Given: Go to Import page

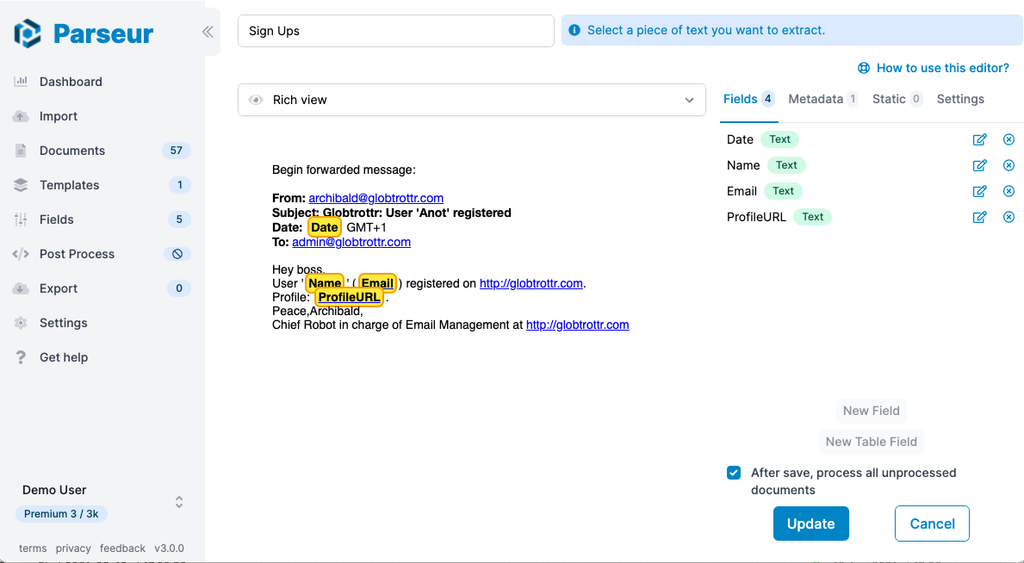Looking at the screenshot, I should pyautogui.click(x=58, y=116).
